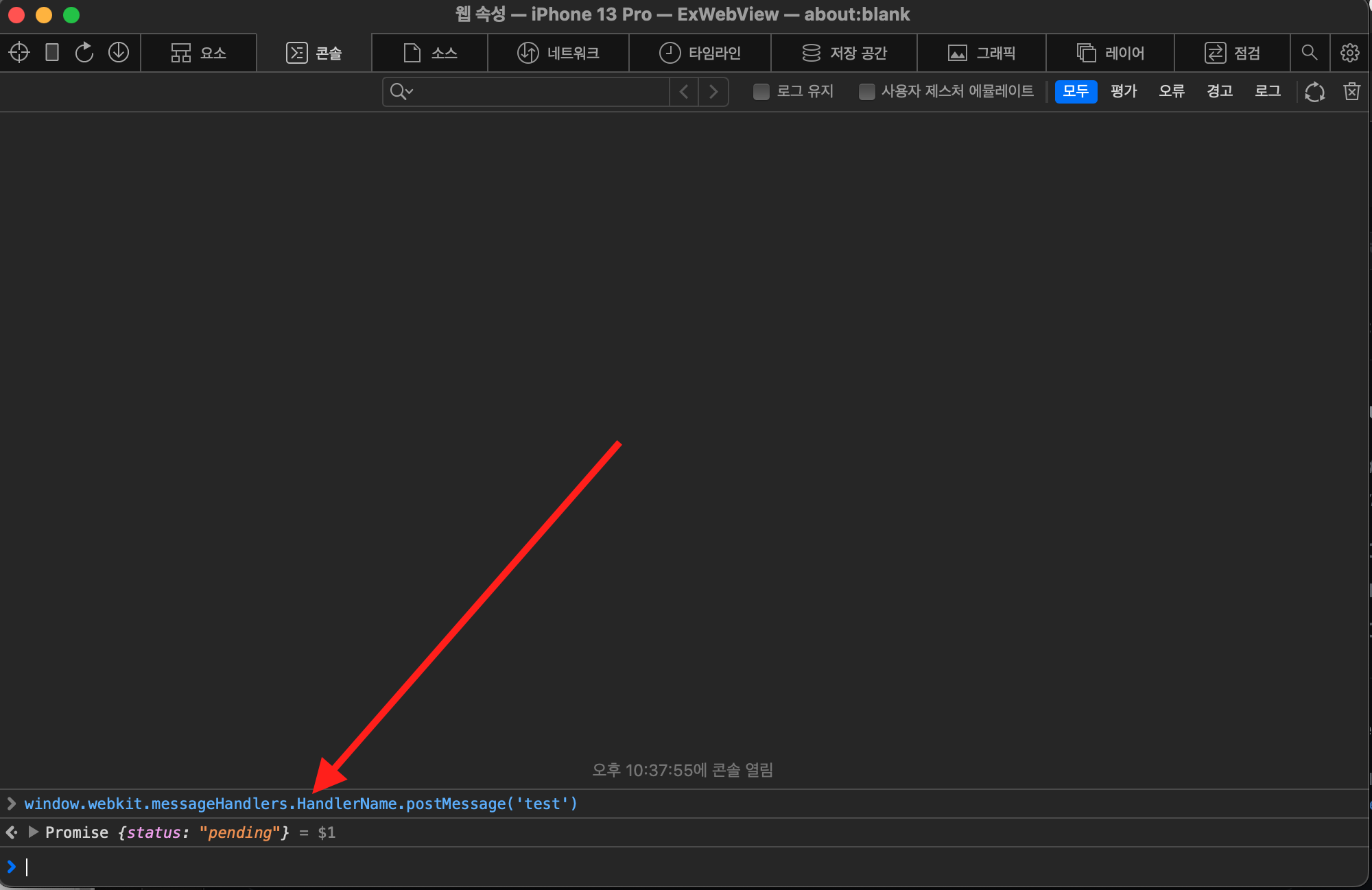Switch to the 네트워크 tab
Viewport: 1372px width, 890px height.
pyautogui.click(x=558, y=53)
